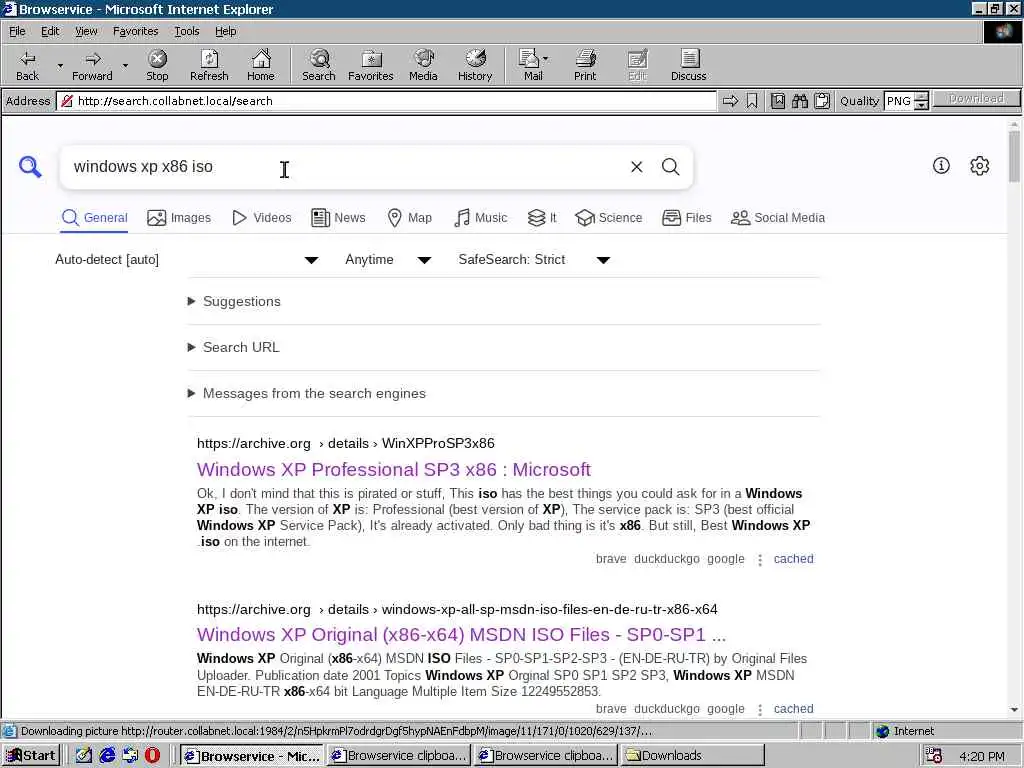The width and height of the screenshot is (1024, 768).
Task: Launch Opera from quick launch bar
Action: point(152,756)
